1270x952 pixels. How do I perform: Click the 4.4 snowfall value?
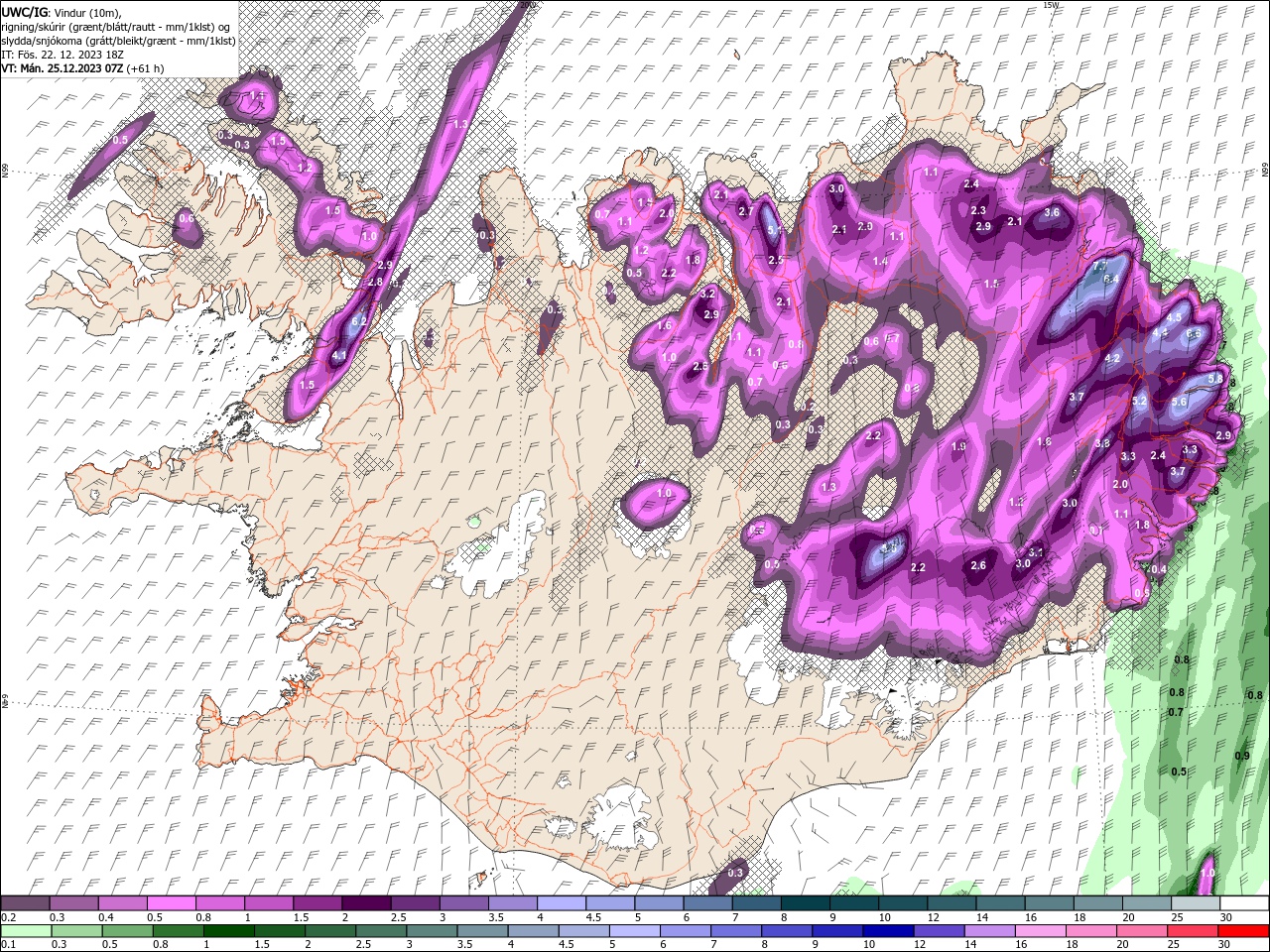[x=1161, y=332]
